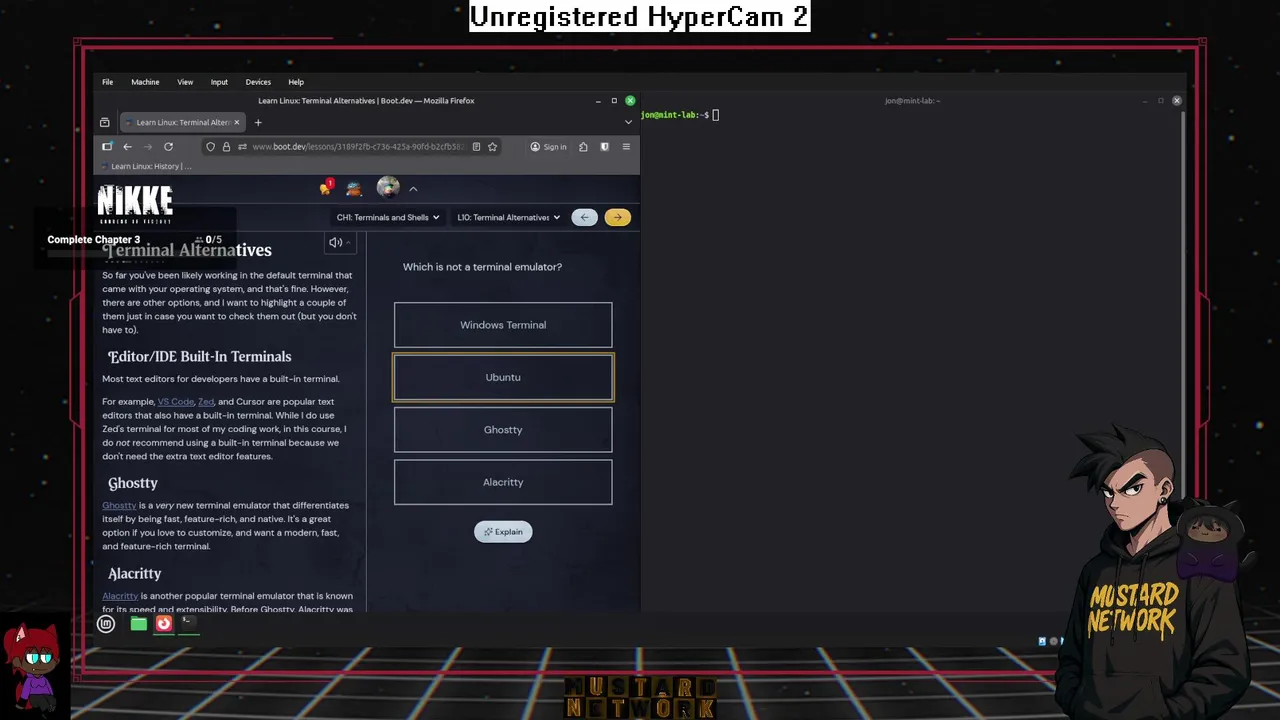Viewport: 1280px width, 720px height.
Task: Go to next lesson yellow arrow
Action: tap(618, 217)
